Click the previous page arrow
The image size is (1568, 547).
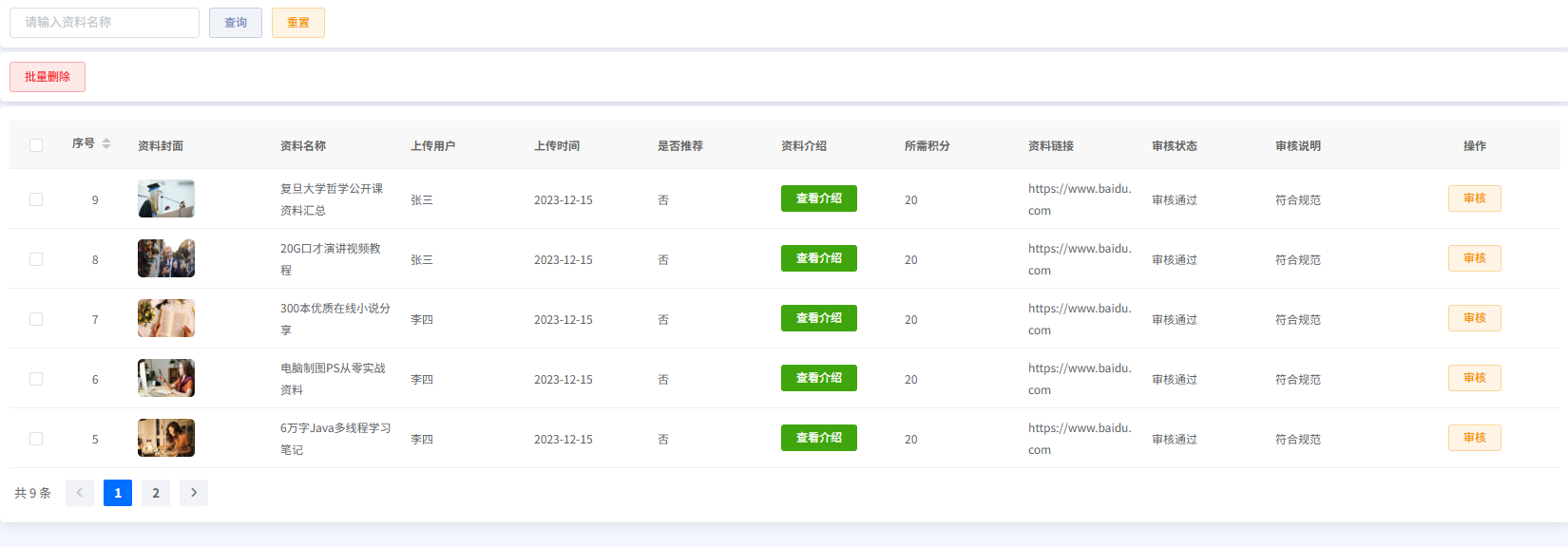(x=80, y=493)
